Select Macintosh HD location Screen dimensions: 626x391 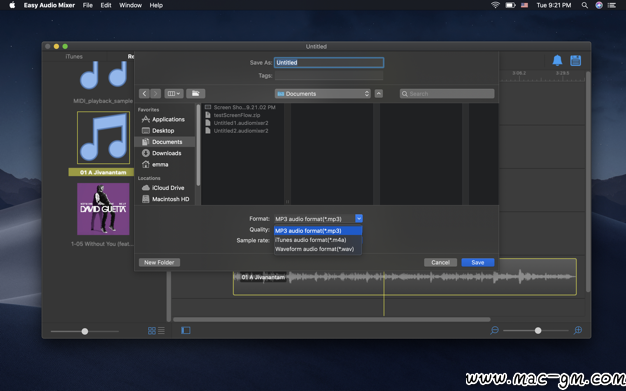tap(165, 199)
